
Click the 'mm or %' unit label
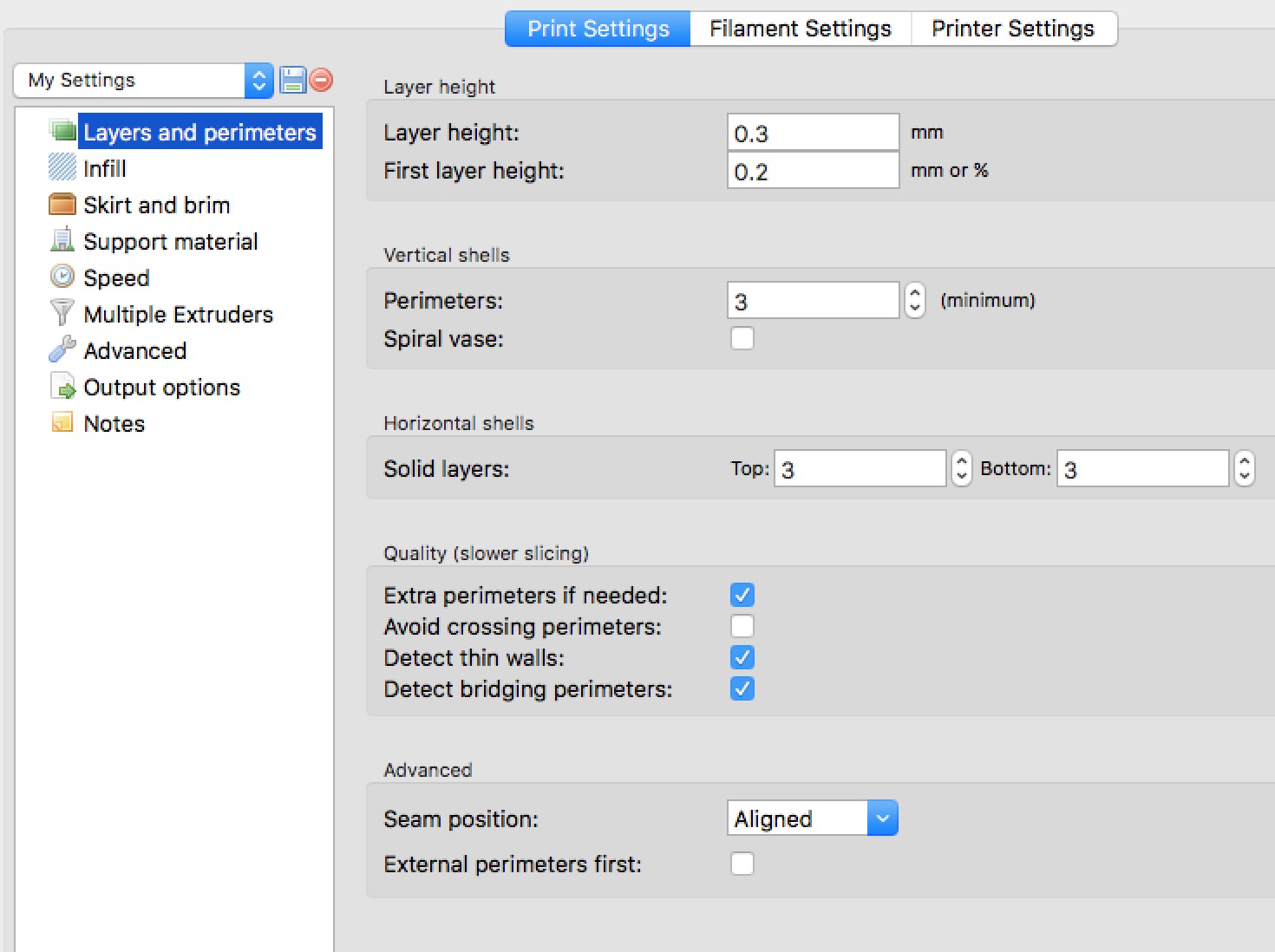click(950, 171)
